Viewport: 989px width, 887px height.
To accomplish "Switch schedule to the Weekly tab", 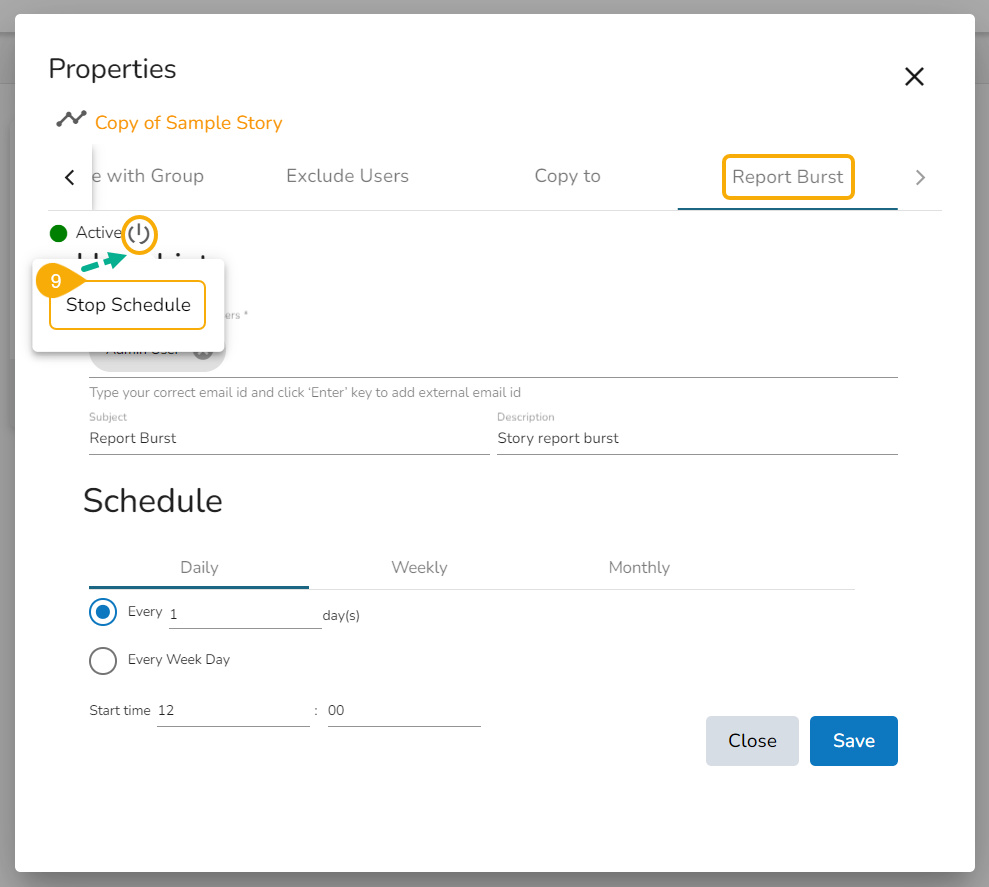I will click(419, 567).
